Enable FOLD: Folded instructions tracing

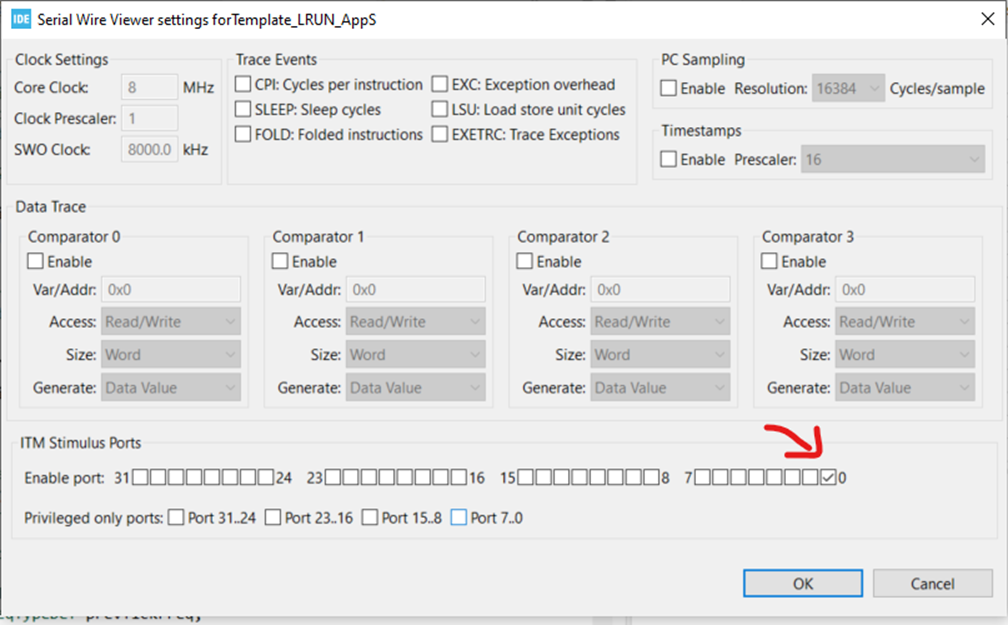(242, 134)
